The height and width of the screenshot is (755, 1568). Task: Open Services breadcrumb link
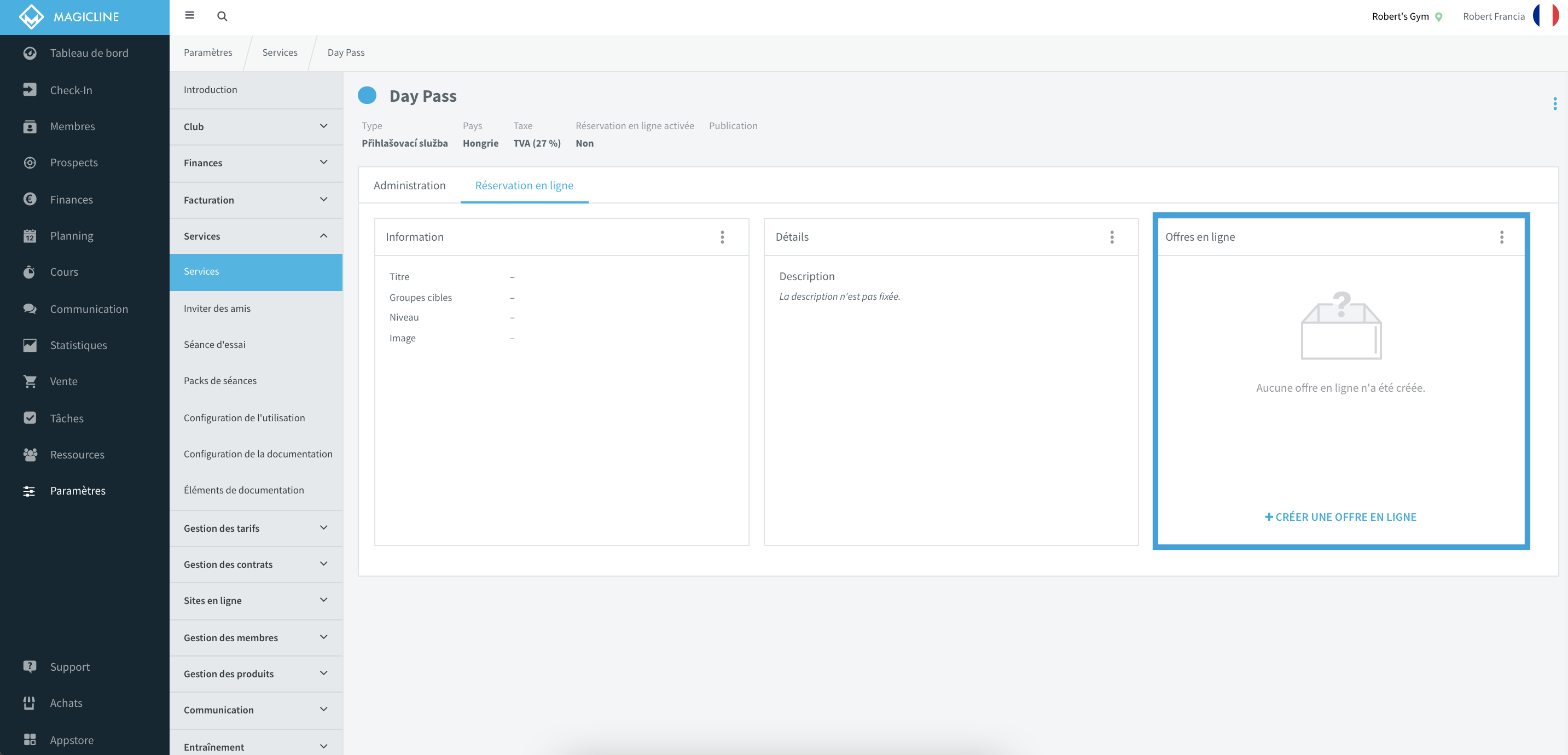(280, 53)
